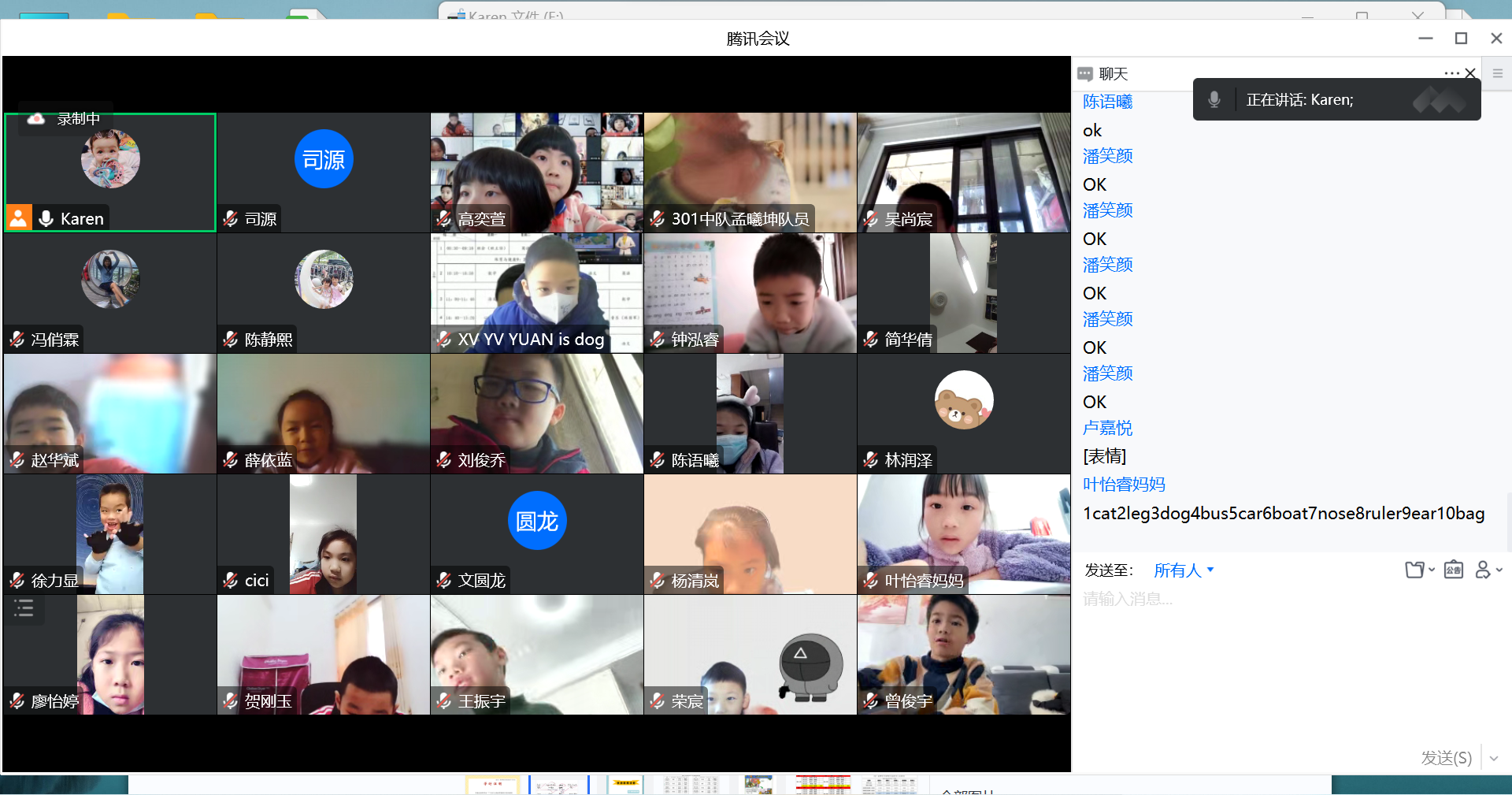1512x795 pixels.
Task: Click the first 潘笑颜 sender name
Action: tap(1107, 156)
